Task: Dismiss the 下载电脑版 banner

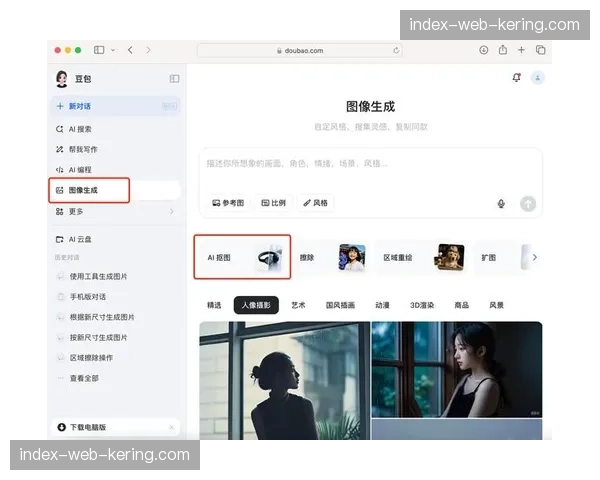Action: [x=171, y=427]
